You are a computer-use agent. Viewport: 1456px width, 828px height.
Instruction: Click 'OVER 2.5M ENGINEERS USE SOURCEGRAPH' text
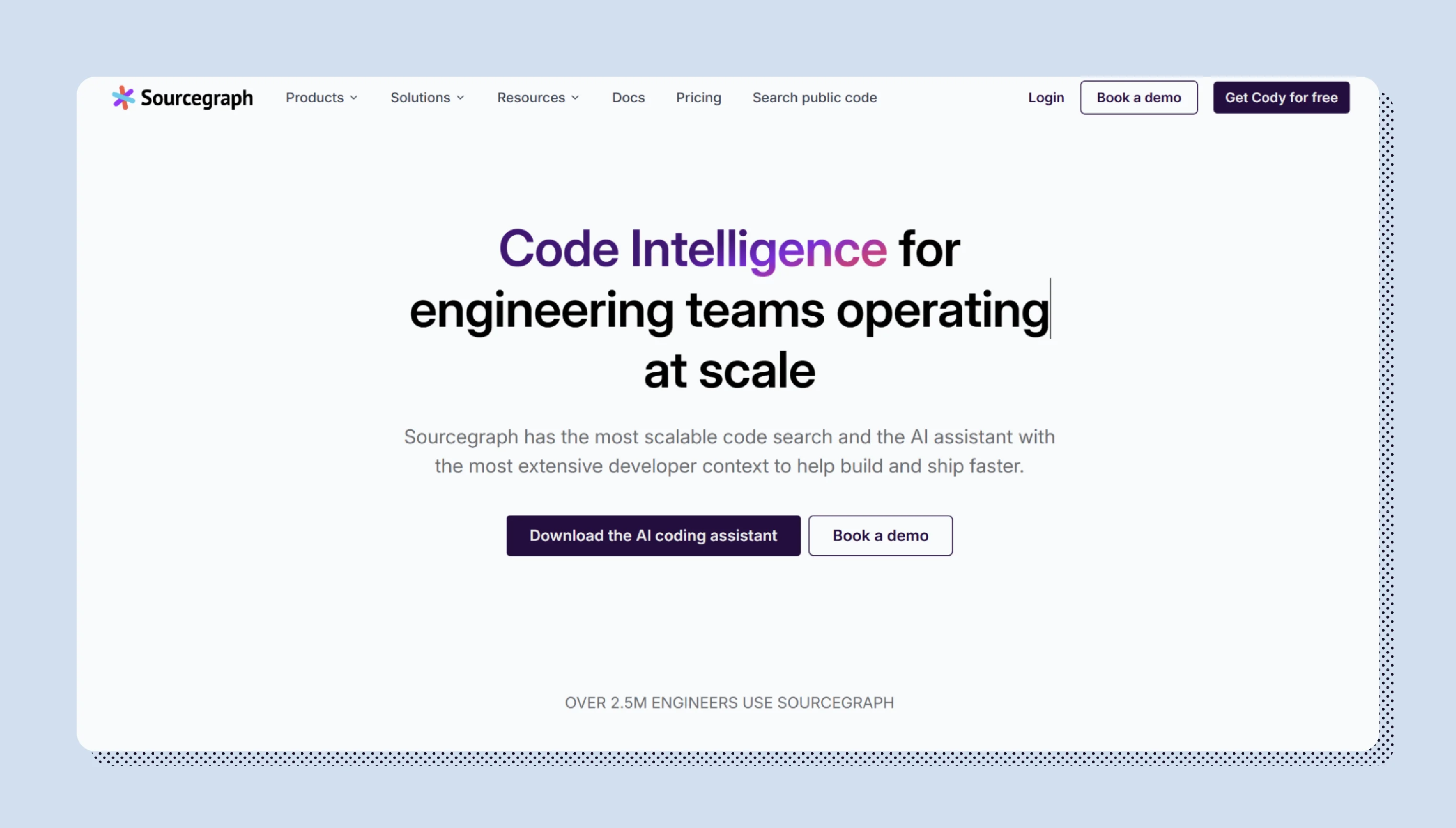pos(729,703)
